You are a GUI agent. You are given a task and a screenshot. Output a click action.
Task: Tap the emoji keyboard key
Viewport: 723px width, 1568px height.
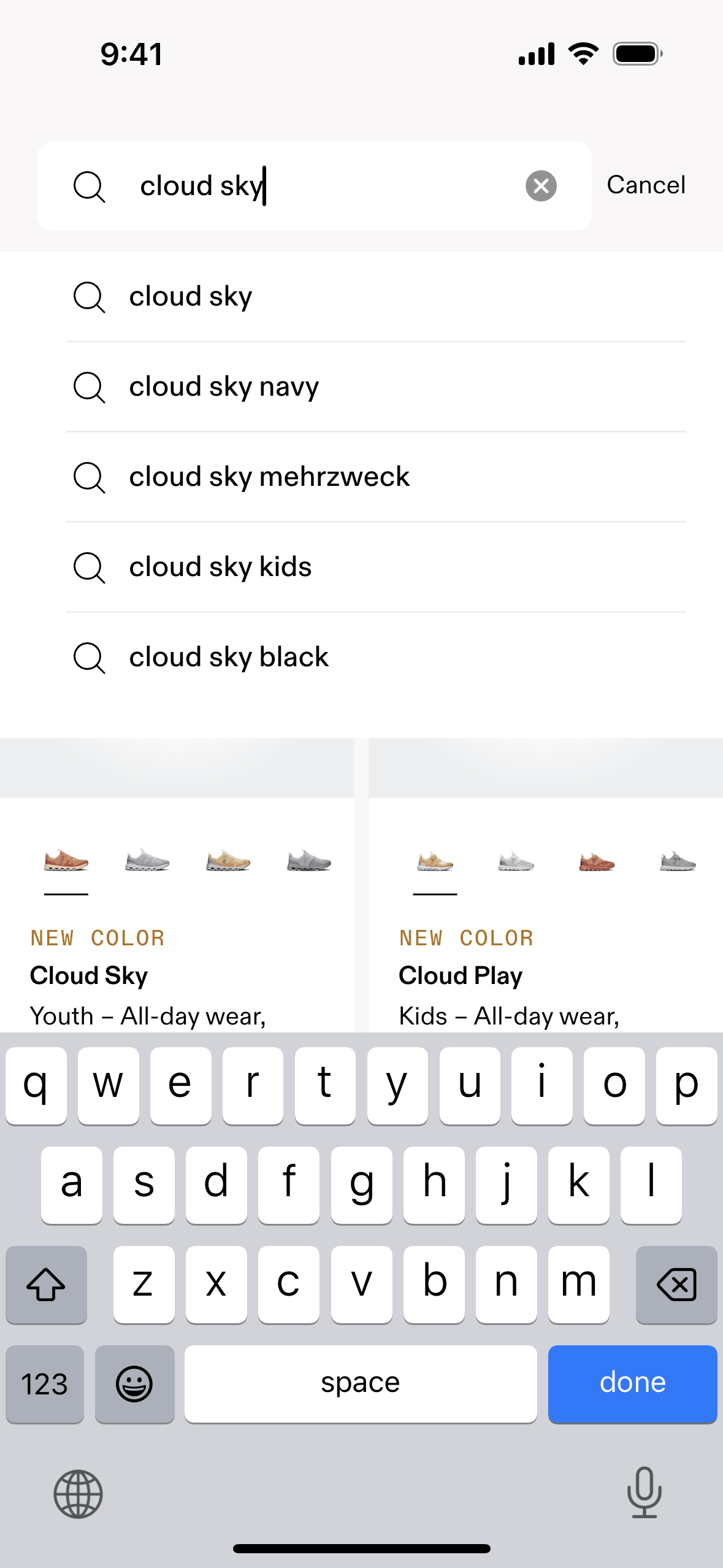(x=134, y=1384)
